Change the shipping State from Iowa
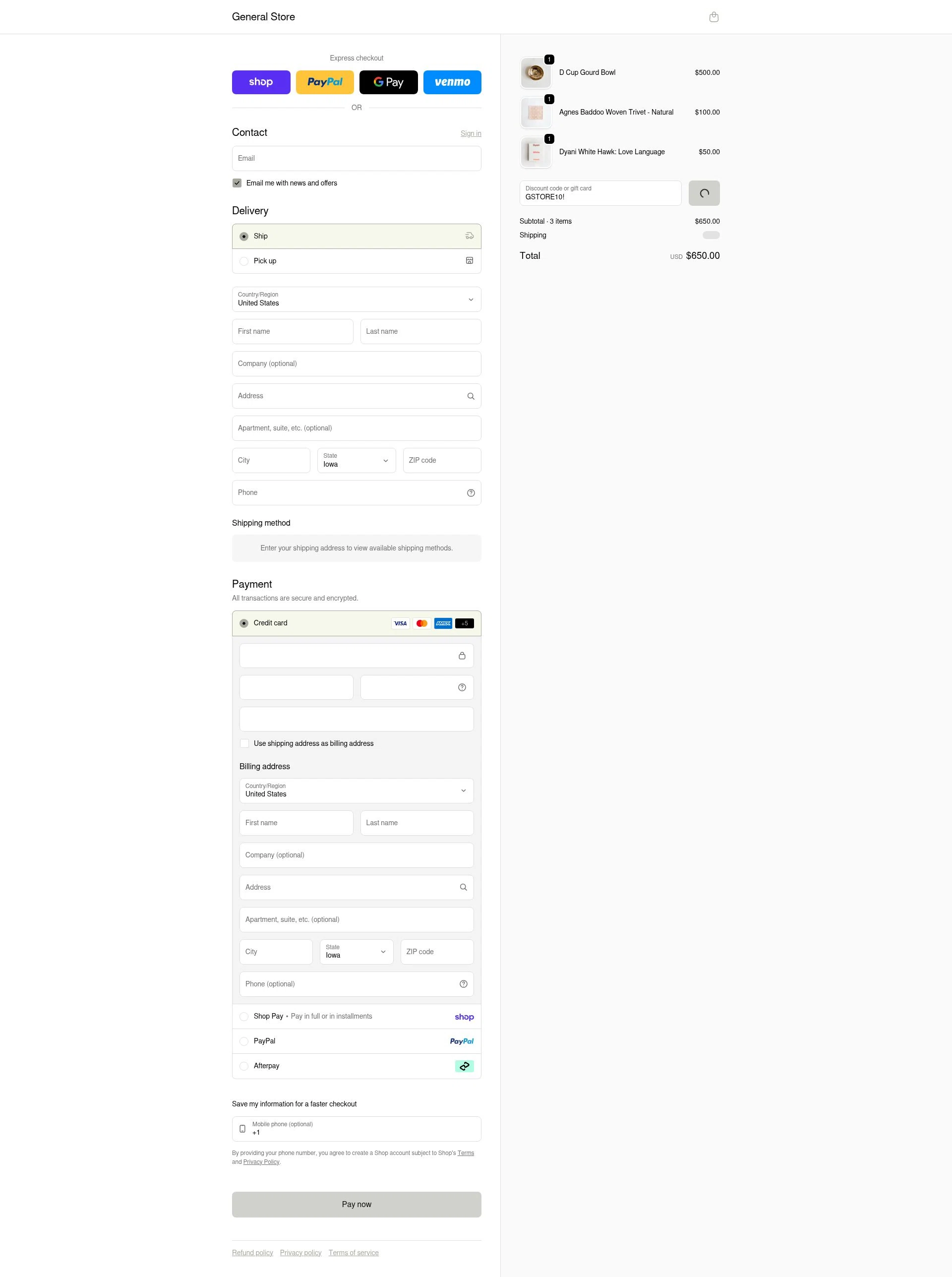The width and height of the screenshot is (952, 1277). click(x=356, y=460)
